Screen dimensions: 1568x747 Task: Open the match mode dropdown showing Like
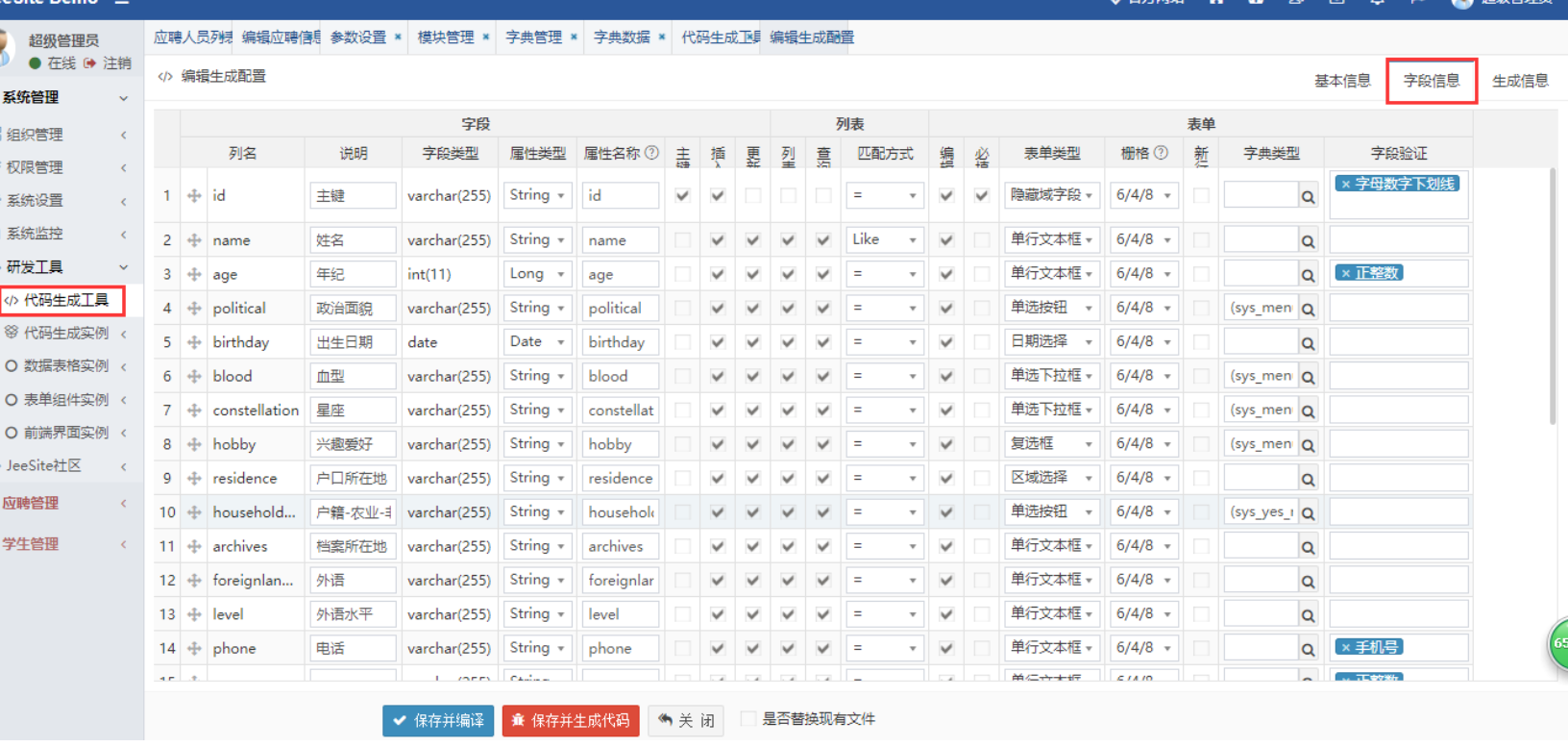coord(884,239)
